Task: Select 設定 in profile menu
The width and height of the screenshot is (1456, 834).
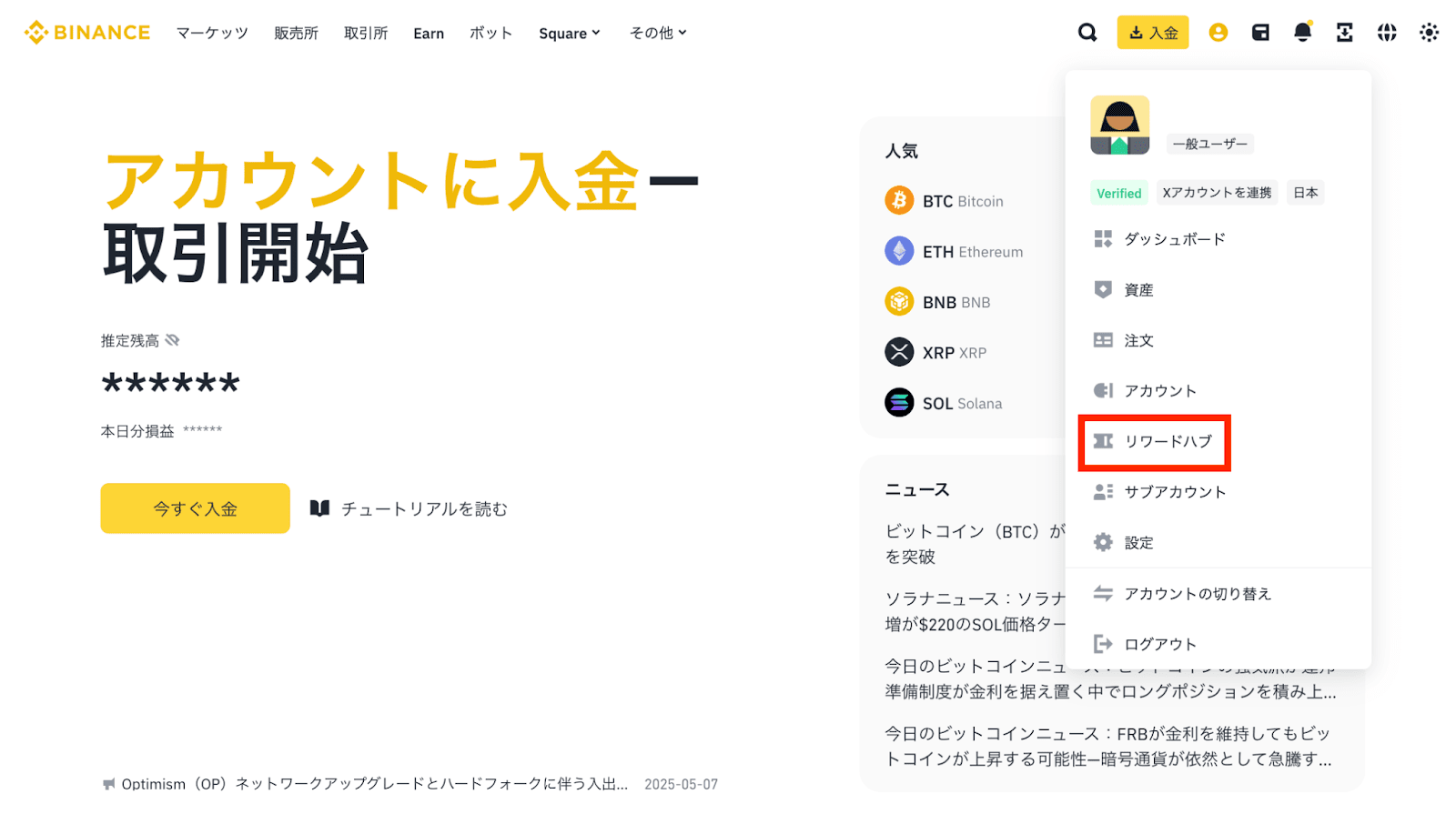Action: [1218, 542]
